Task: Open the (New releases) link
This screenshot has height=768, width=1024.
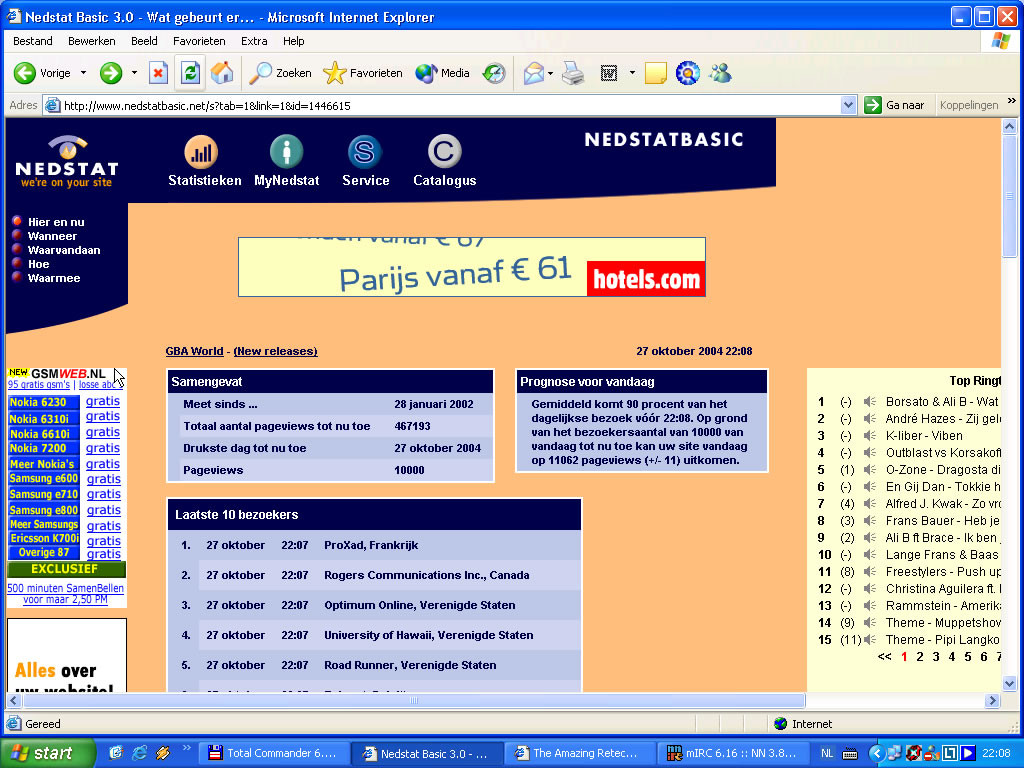Action: [x=276, y=351]
